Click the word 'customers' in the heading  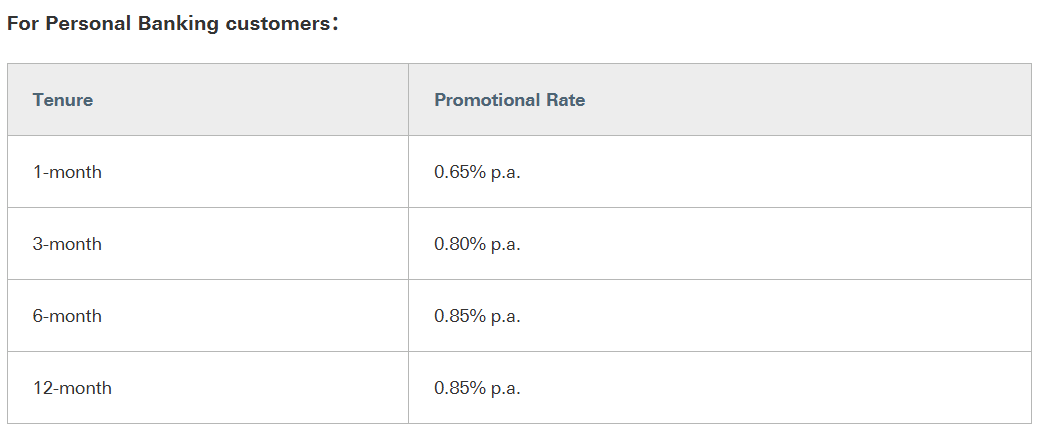(x=276, y=24)
